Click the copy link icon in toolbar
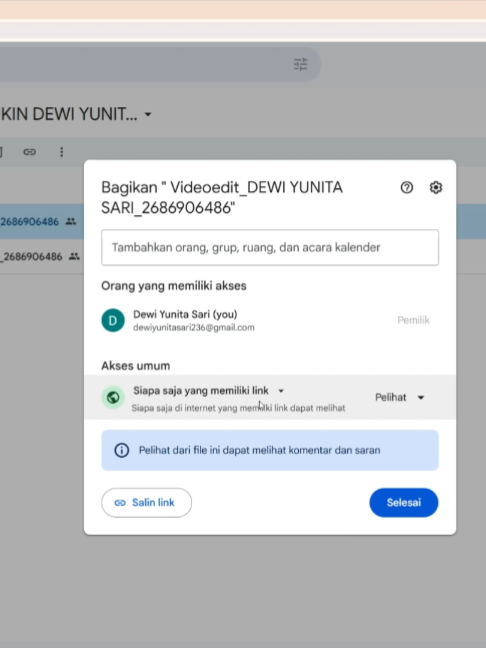This screenshot has width=486, height=648. 29,152
